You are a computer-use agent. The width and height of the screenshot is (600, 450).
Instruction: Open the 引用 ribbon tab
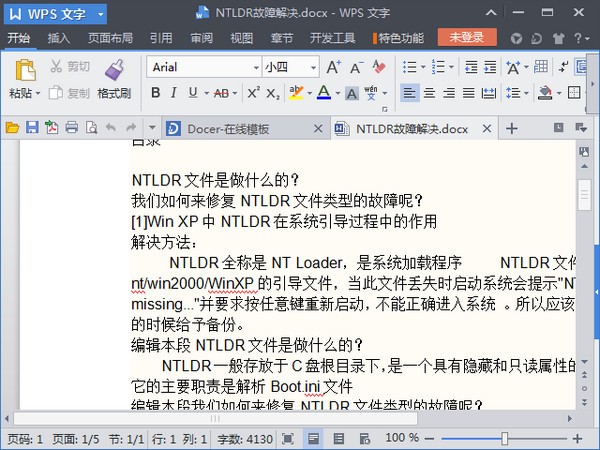click(161, 38)
